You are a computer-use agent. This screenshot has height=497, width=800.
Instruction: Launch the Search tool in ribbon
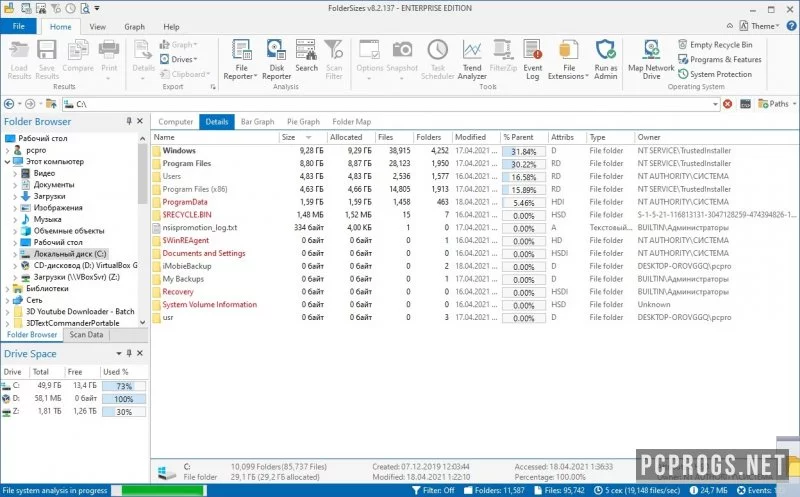[x=306, y=56]
